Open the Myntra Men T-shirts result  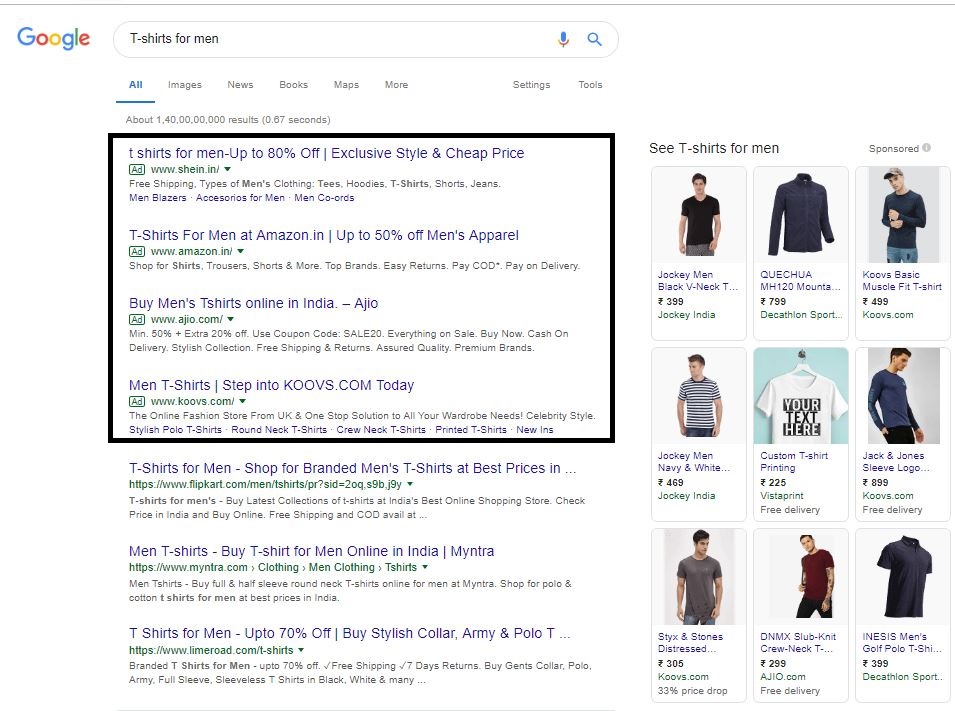click(x=311, y=551)
